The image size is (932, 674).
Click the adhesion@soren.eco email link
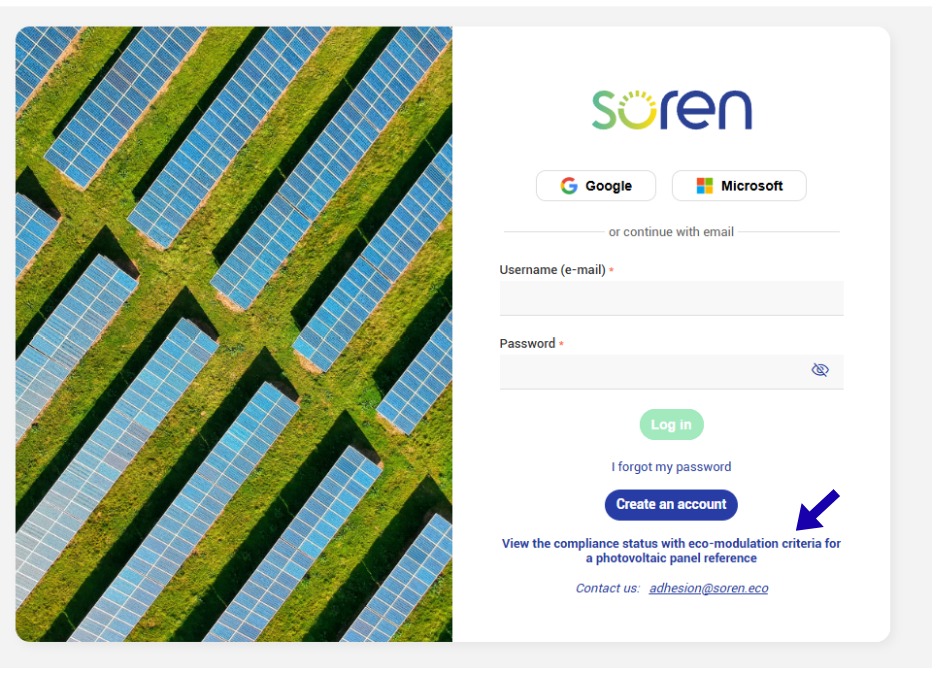point(709,588)
